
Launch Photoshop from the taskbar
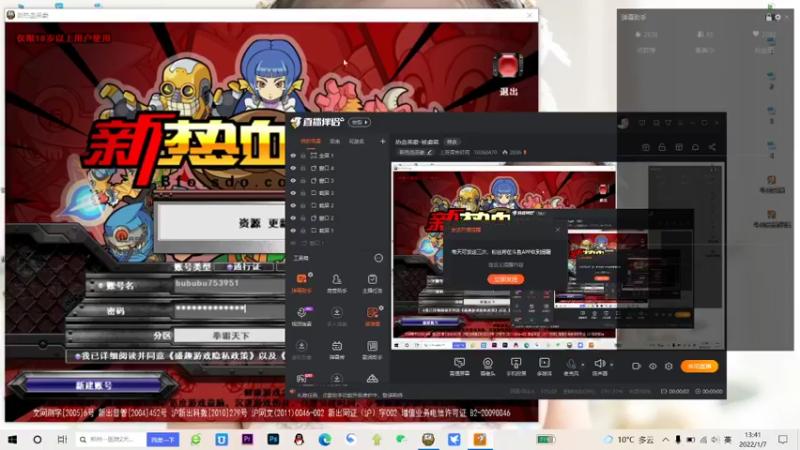click(x=273, y=439)
